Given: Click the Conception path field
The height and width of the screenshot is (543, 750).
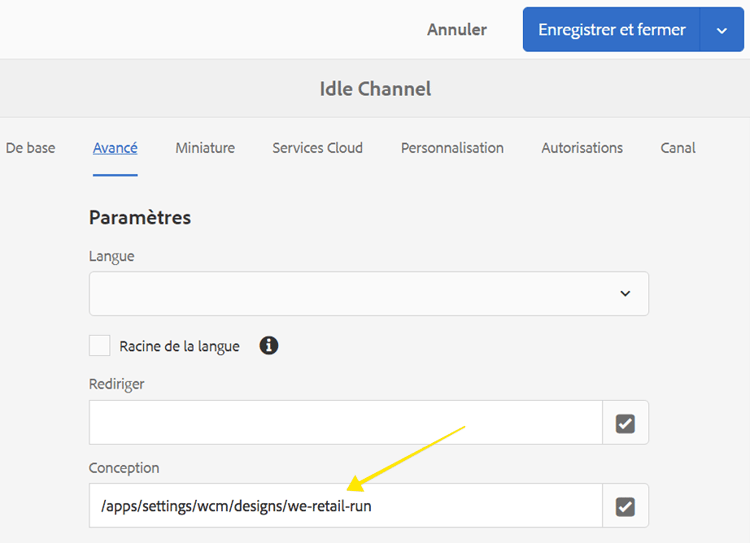Looking at the screenshot, I should pyautogui.click(x=345, y=506).
